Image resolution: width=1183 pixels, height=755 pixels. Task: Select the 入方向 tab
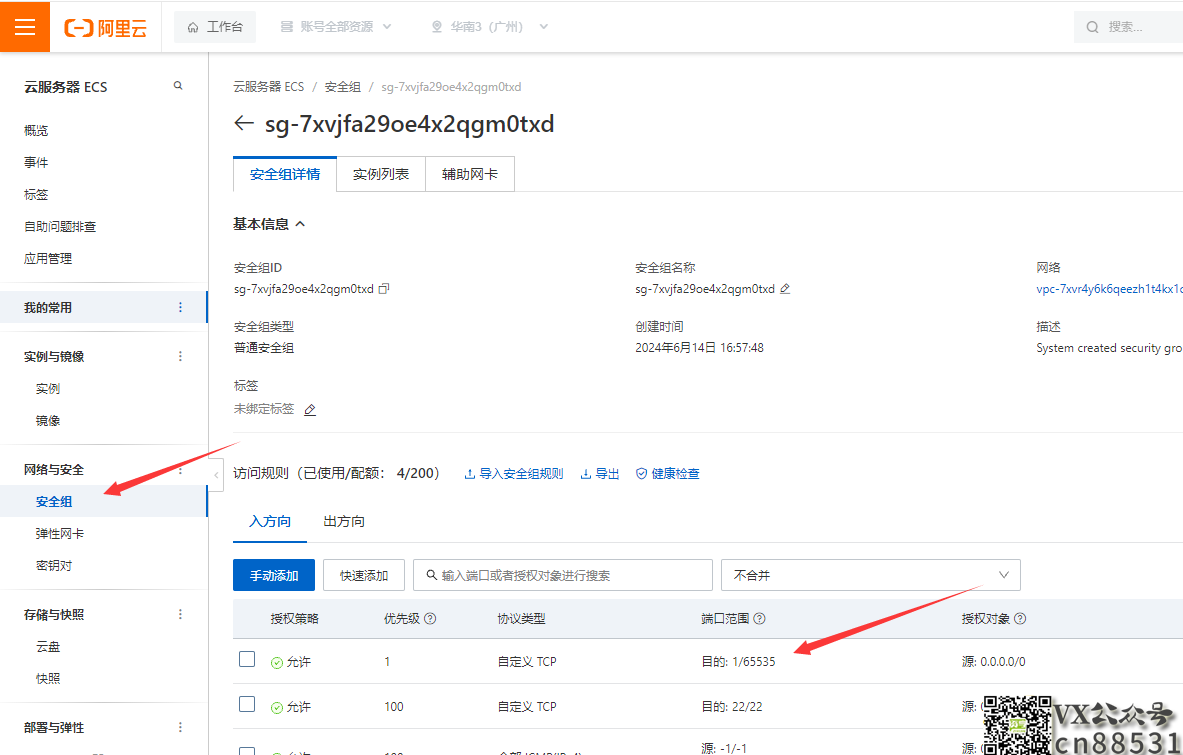[x=269, y=522]
